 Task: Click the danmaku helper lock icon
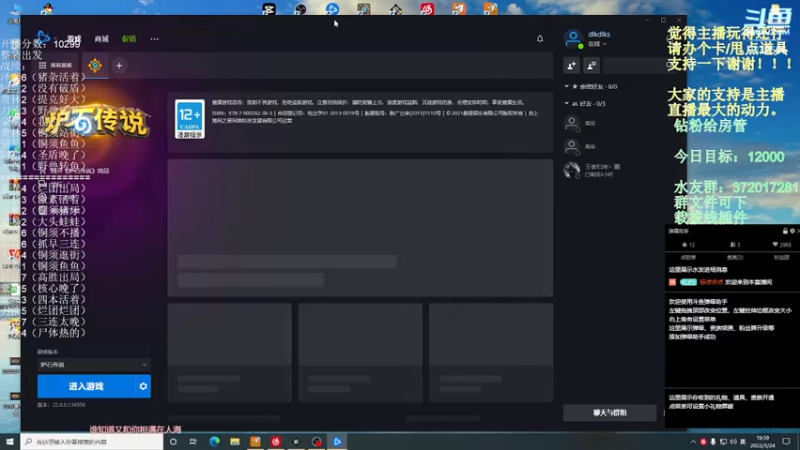[x=785, y=231]
